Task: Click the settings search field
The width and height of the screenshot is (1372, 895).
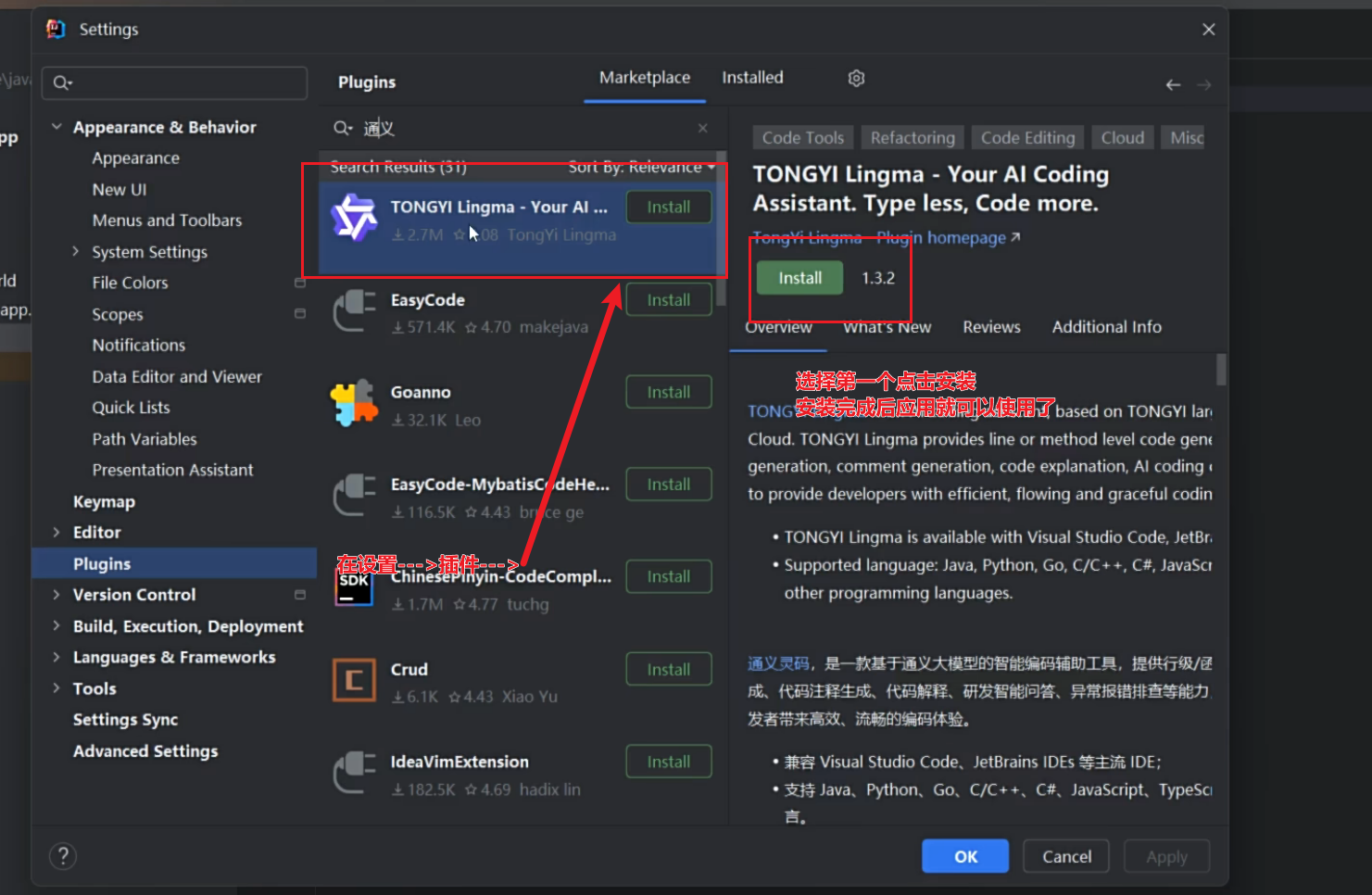Action: point(174,82)
